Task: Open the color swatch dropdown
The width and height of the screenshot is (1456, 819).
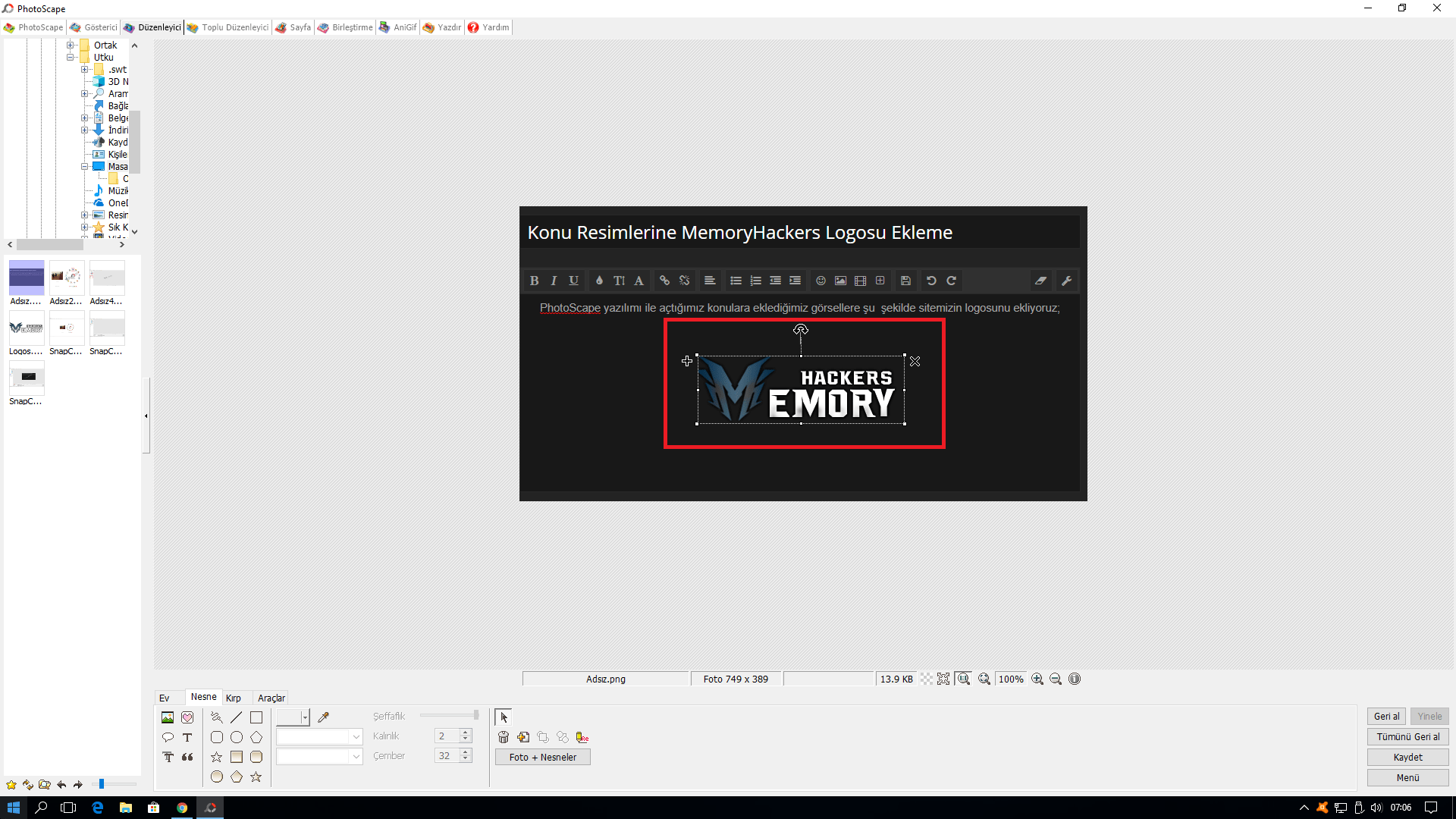Action: 305,717
